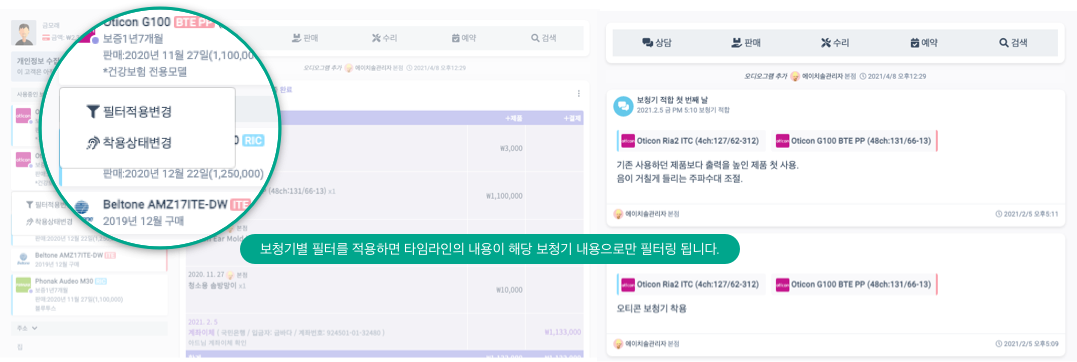Select 수리 tab in the left customer window
This screenshot has height=362, width=1077.
tap(384, 38)
